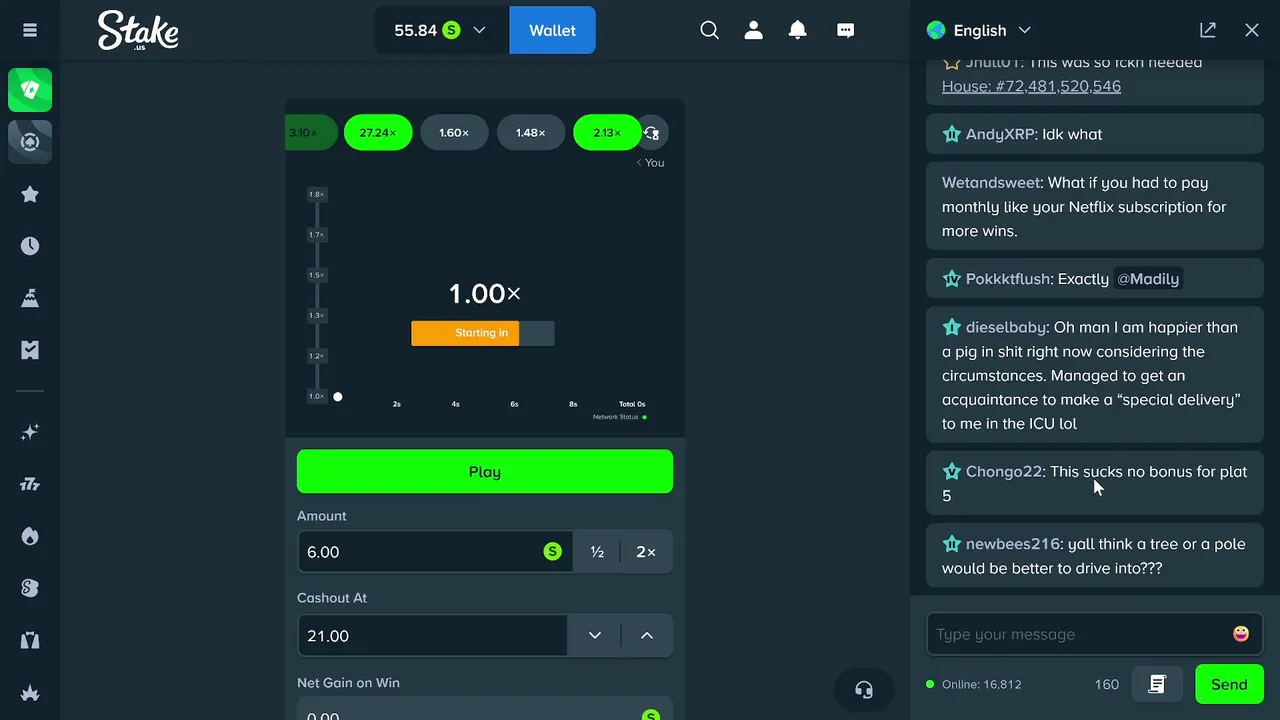Select the 27.24× previous result chip
The height and width of the screenshot is (720, 1280).
(x=378, y=133)
